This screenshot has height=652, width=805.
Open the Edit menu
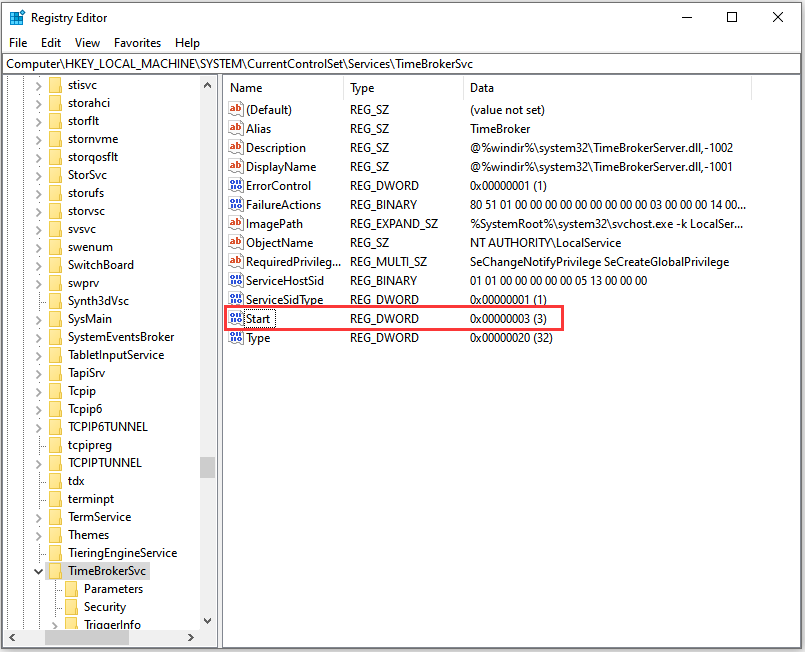(x=51, y=43)
